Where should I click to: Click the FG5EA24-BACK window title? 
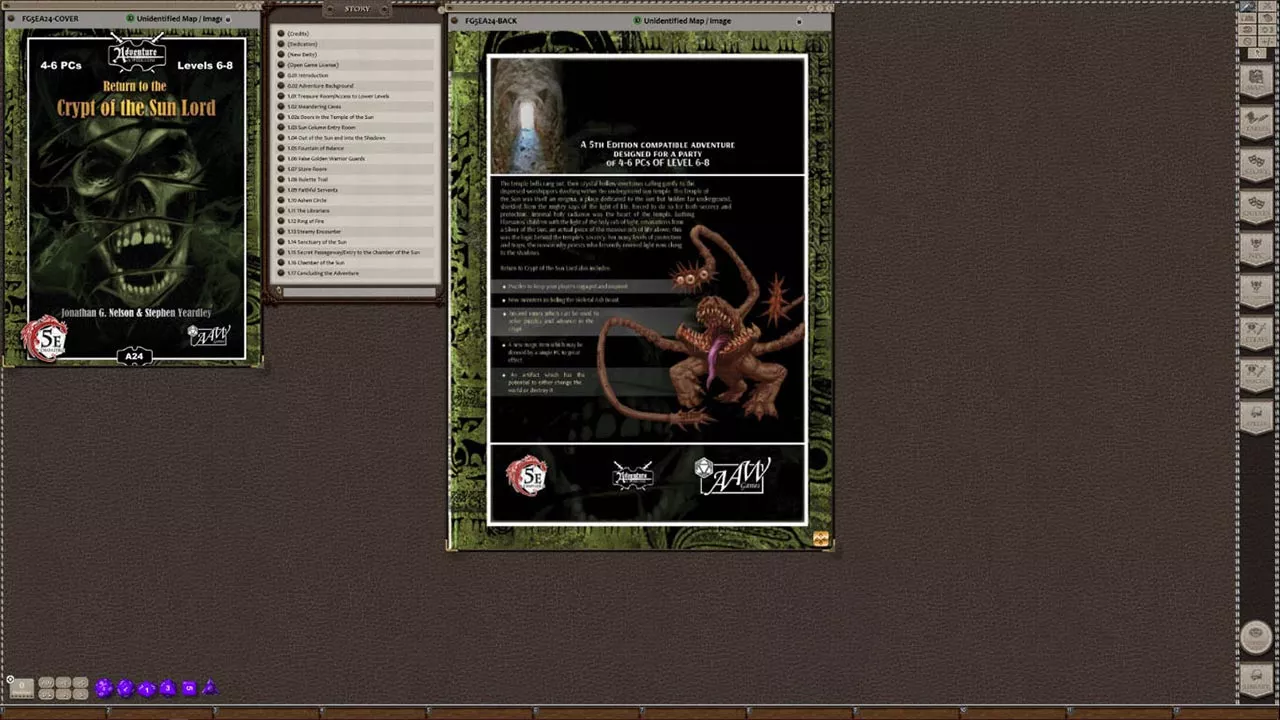pos(489,21)
